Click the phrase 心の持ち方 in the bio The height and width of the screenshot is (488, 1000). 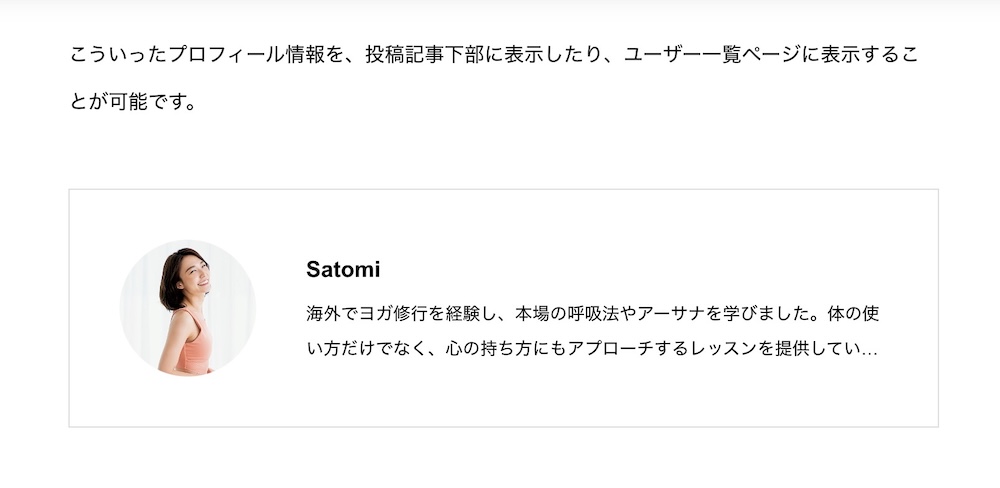489,349
